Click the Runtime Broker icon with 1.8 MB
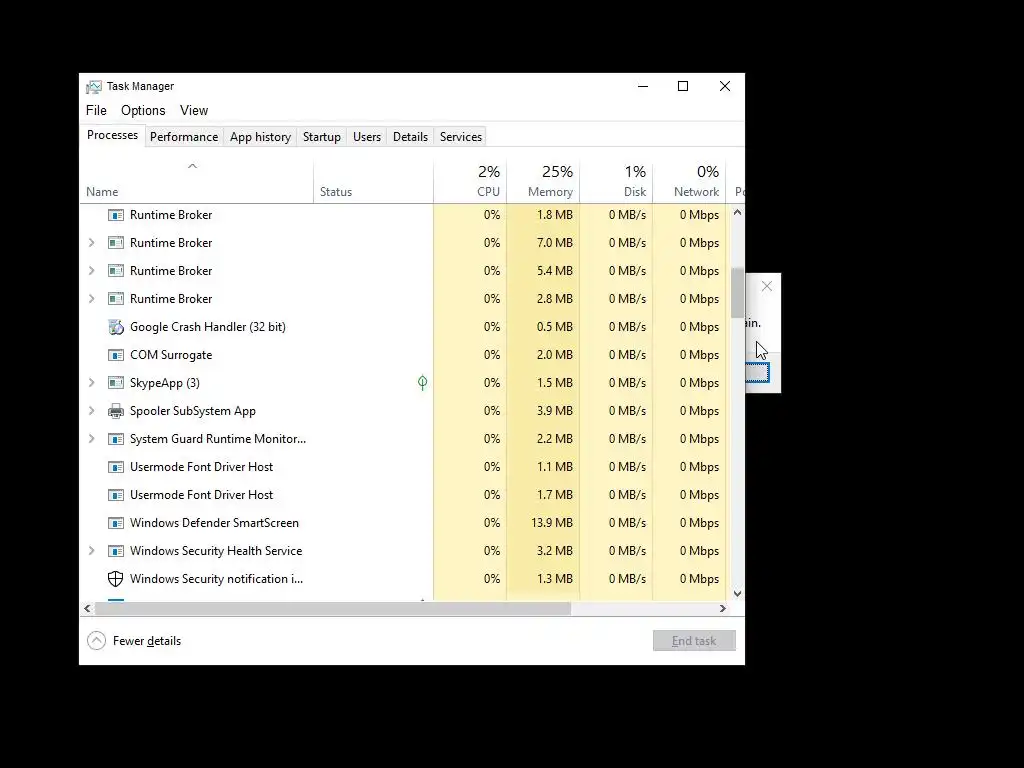The width and height of the screenshot is (1024, 768). 116,215
